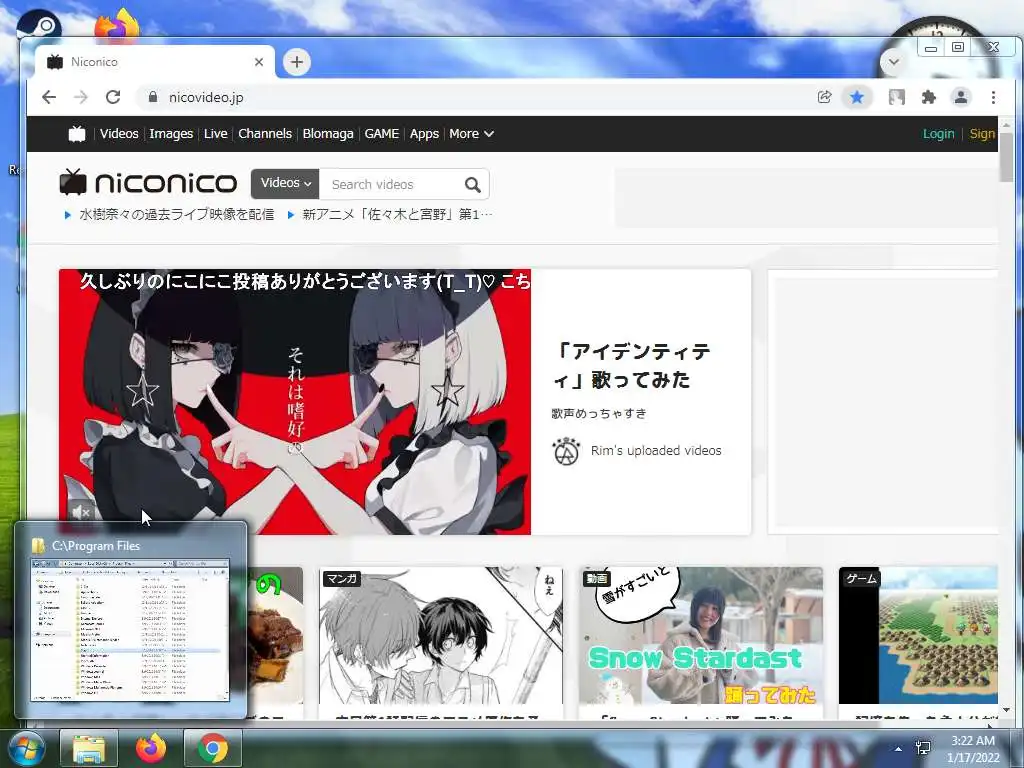Open the Extensions puzzle-piece icon

[x=928, y=97]
